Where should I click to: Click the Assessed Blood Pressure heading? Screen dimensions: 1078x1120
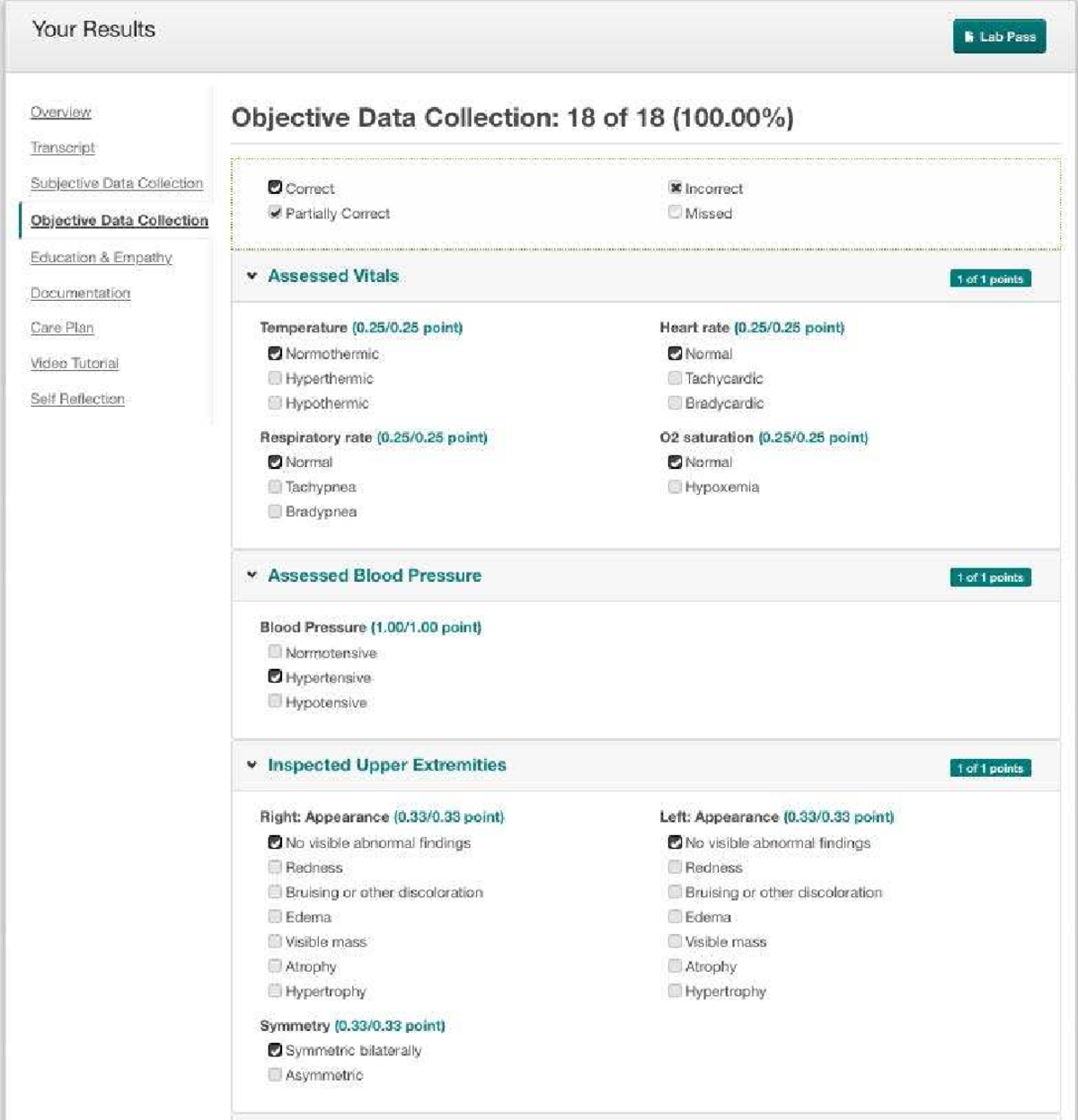(375, 576)
